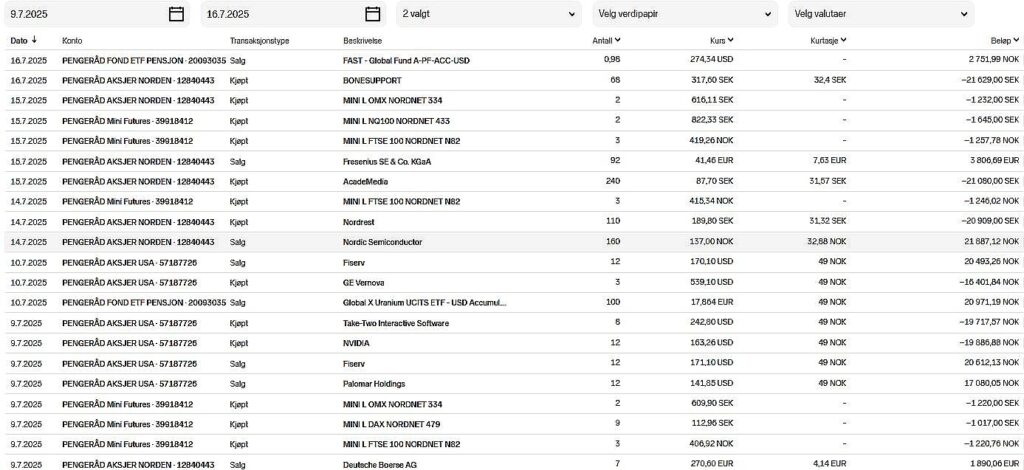This screenshot has height=470, width=1024.
Task: Select the Deutsche Boerse AG description
Action: click(379, 465)
